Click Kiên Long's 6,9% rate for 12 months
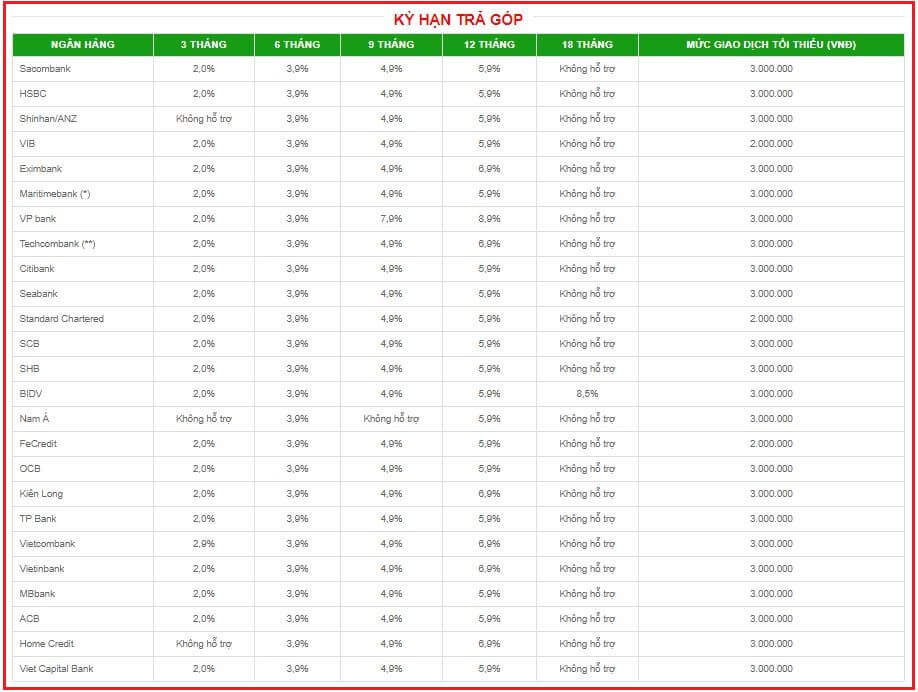The width and height of the screenshot is (918, 692). pyautogui.click(x=489, y=494)
